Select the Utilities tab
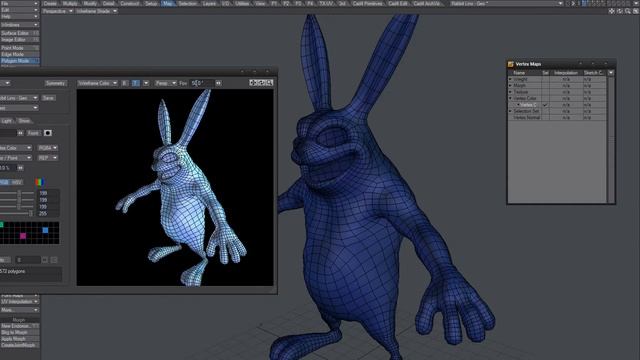 242,3
